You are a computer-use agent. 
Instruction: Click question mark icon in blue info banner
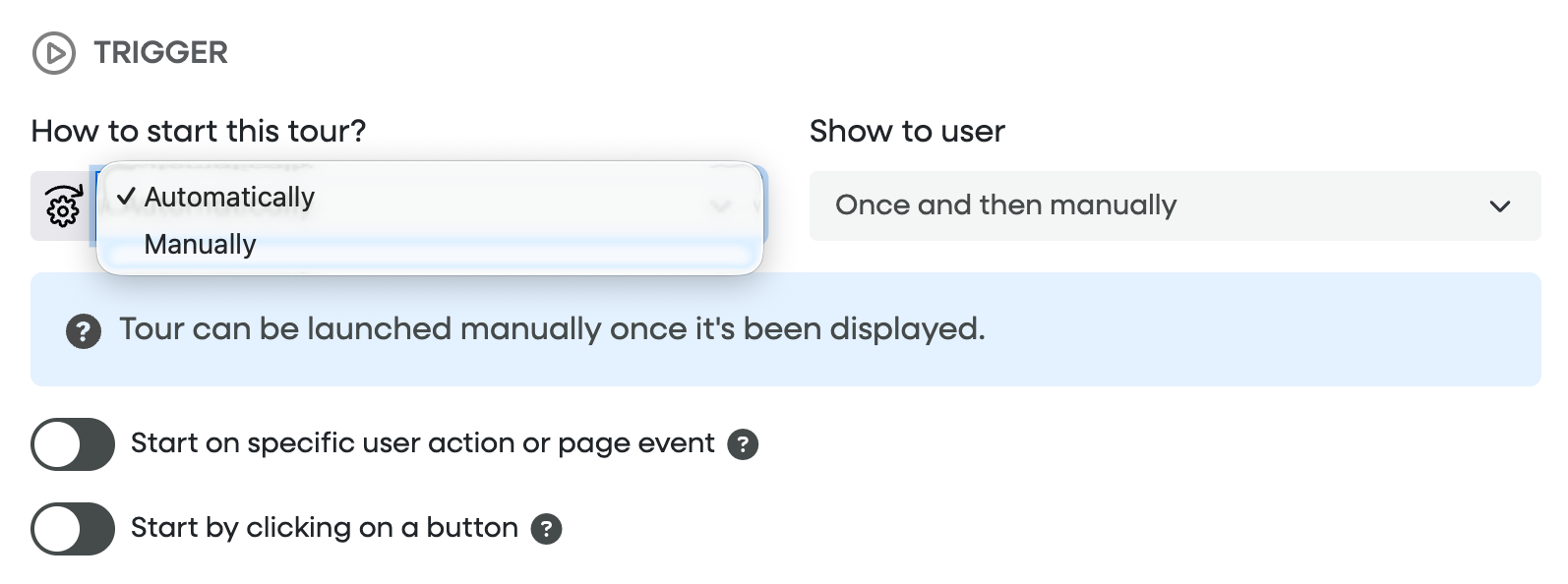[84, 331]
